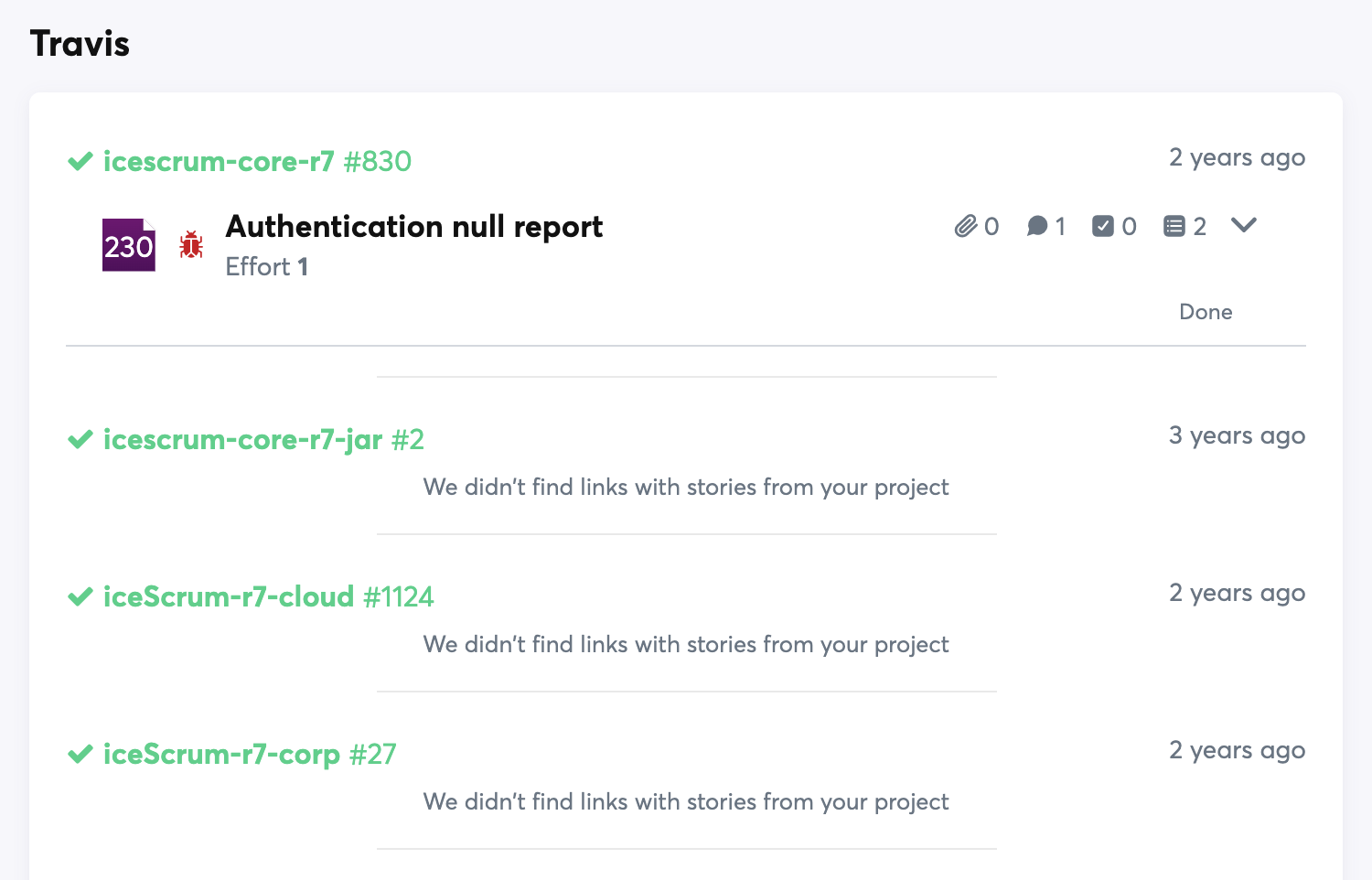
Task: Click the Travis heading
Action: (80, 42)
